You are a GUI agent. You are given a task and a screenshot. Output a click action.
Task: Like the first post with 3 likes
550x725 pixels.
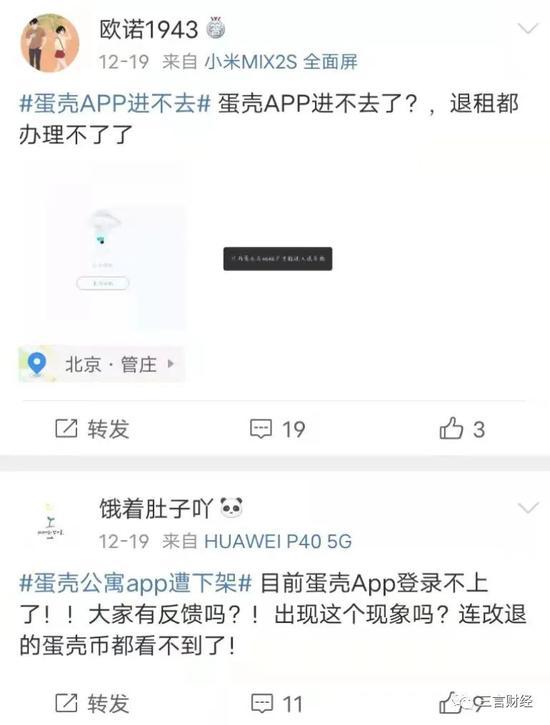462,429
